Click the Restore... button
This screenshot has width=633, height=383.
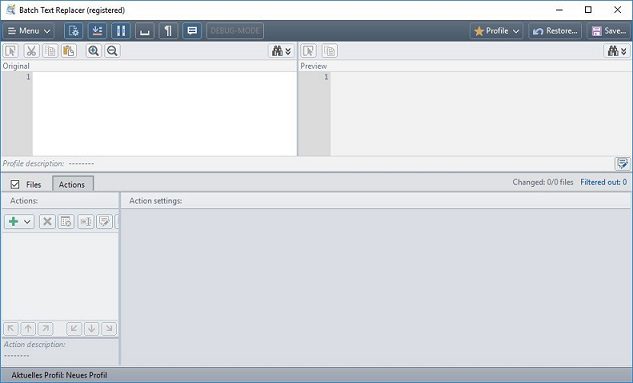point(555,31)
